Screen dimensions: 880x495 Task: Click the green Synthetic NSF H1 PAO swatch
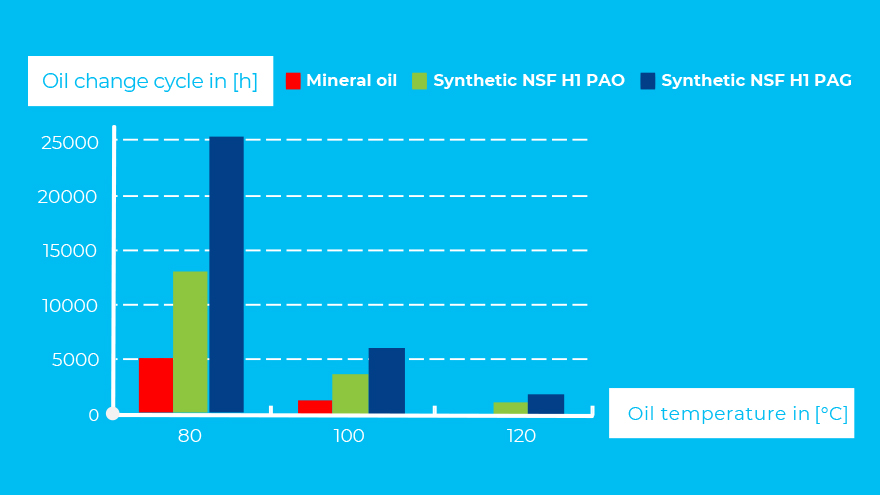click(x=419, y=81)
